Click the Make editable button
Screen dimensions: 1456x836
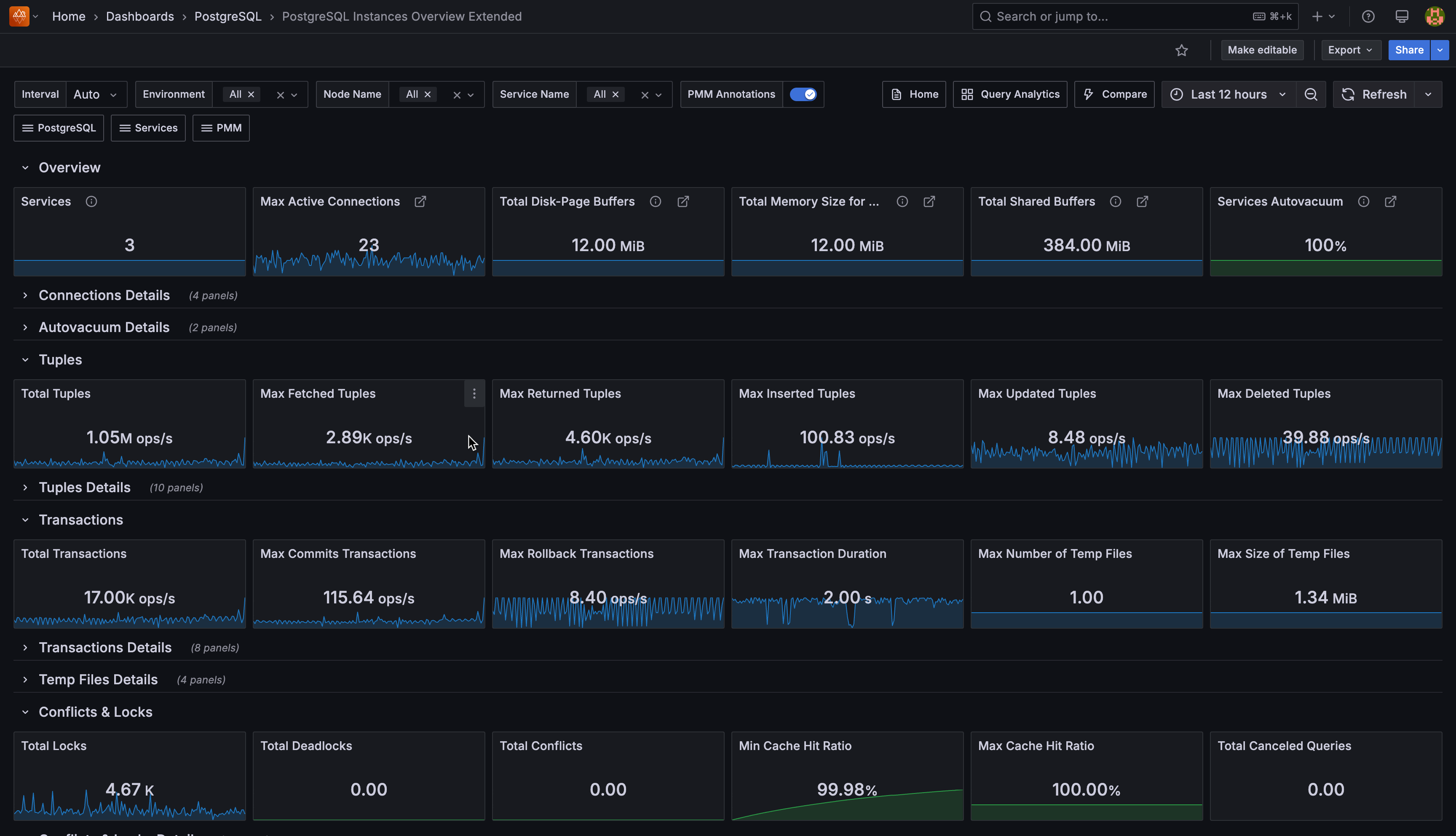pos(1261,51)
